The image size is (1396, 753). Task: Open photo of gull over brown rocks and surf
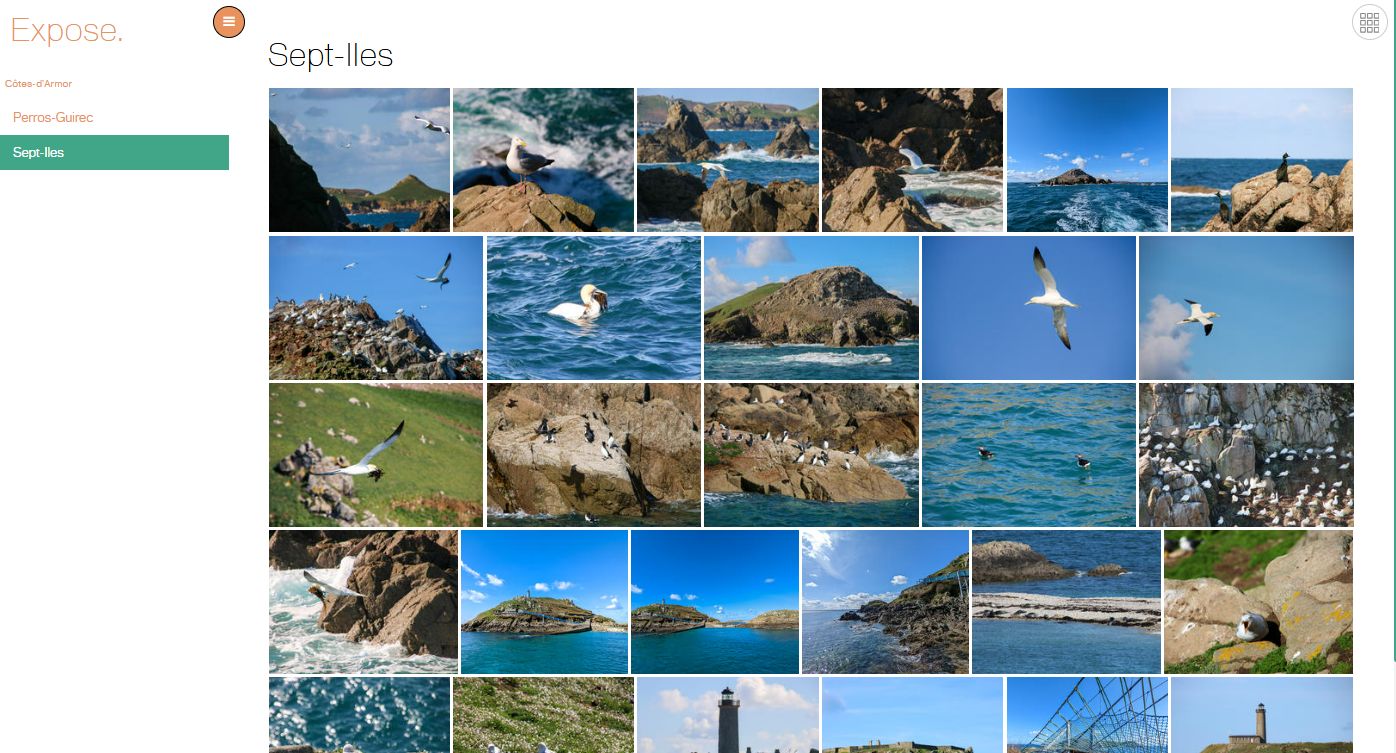[x=912, y=160]
